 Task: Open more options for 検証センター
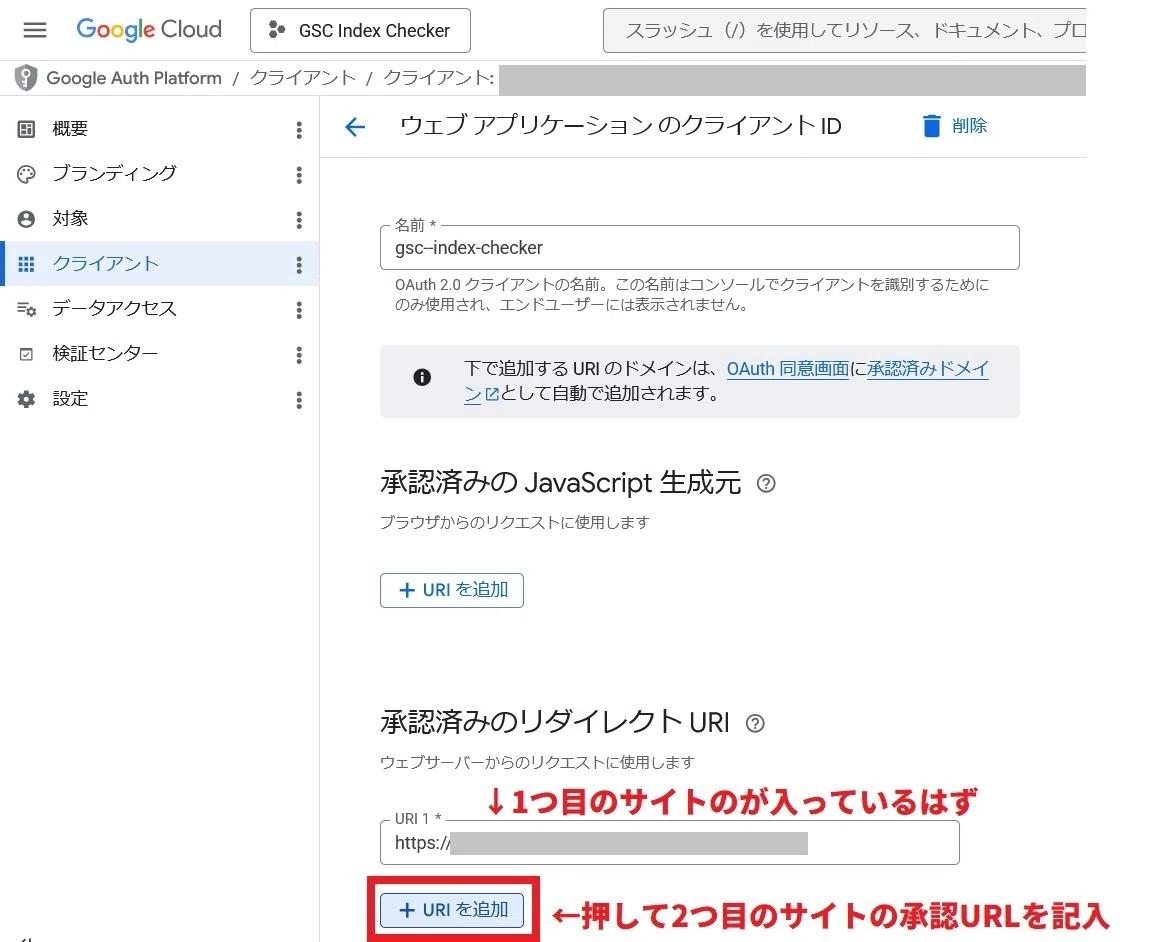coord(299,355)
